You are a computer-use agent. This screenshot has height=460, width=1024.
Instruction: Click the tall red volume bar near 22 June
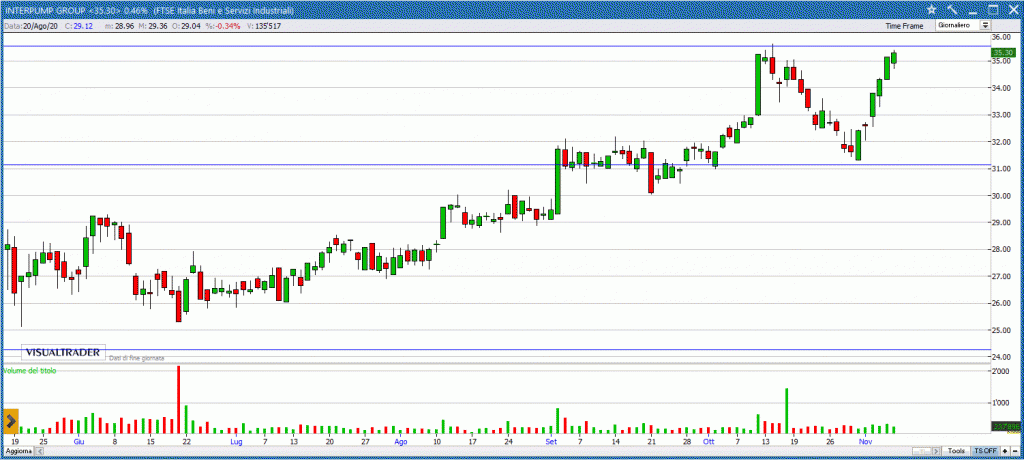click(x=178, y=399)
